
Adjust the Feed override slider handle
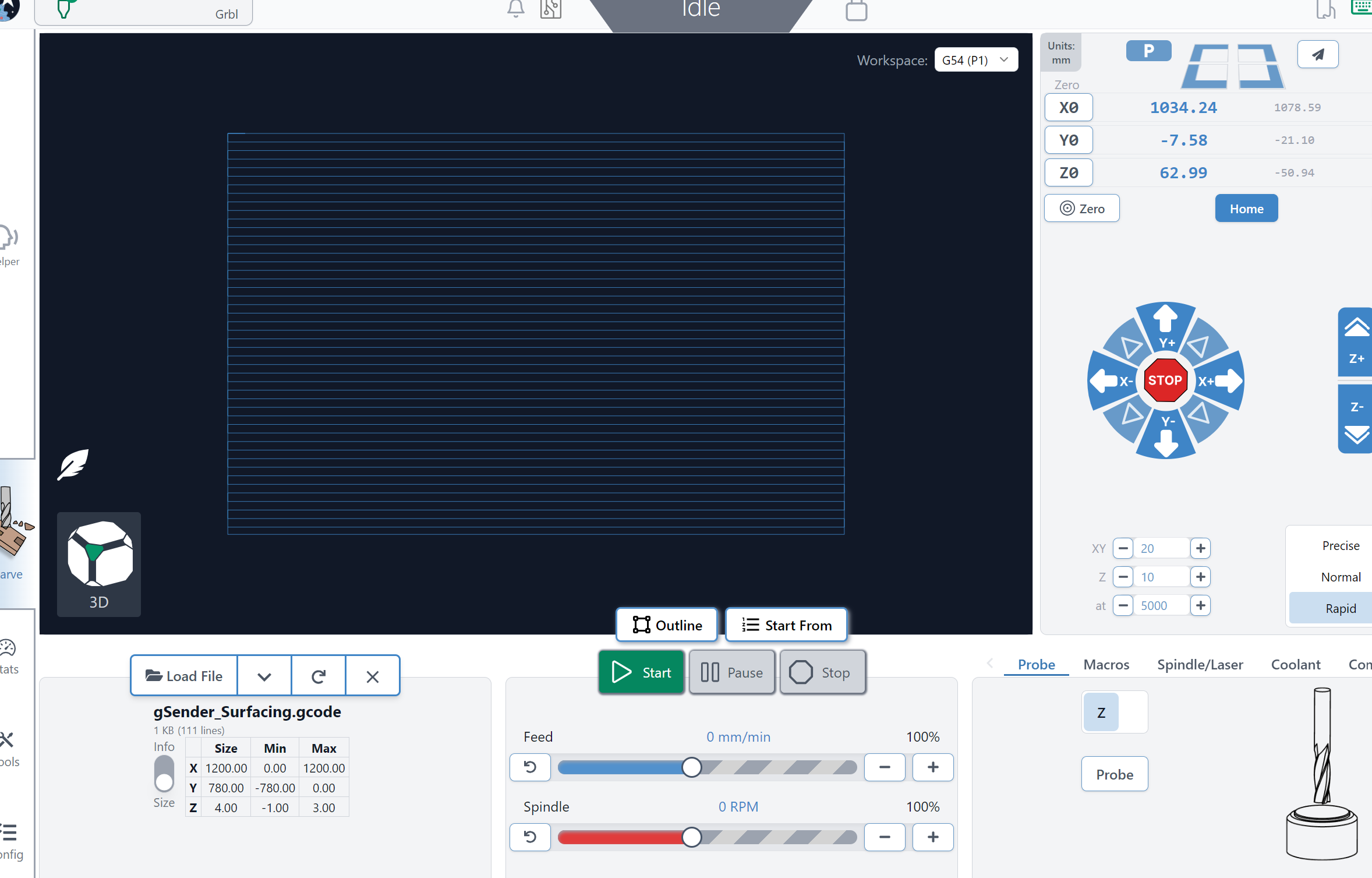(692, 767)
